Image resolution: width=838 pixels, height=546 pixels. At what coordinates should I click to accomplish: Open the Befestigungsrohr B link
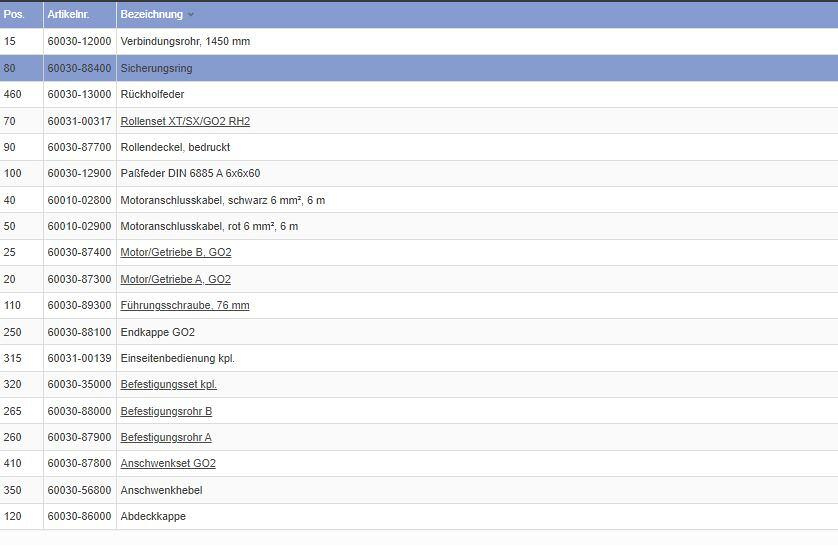click(x=166, y=411)
